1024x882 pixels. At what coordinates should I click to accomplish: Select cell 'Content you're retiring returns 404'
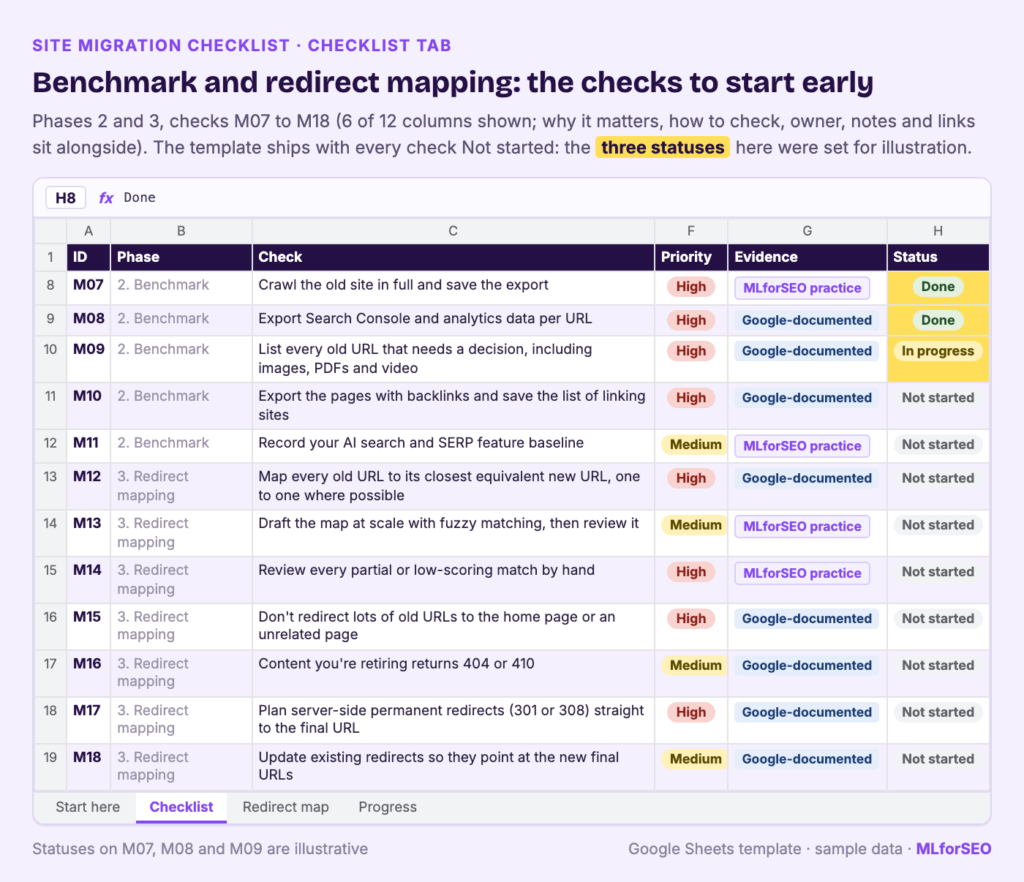pos(453,673)
